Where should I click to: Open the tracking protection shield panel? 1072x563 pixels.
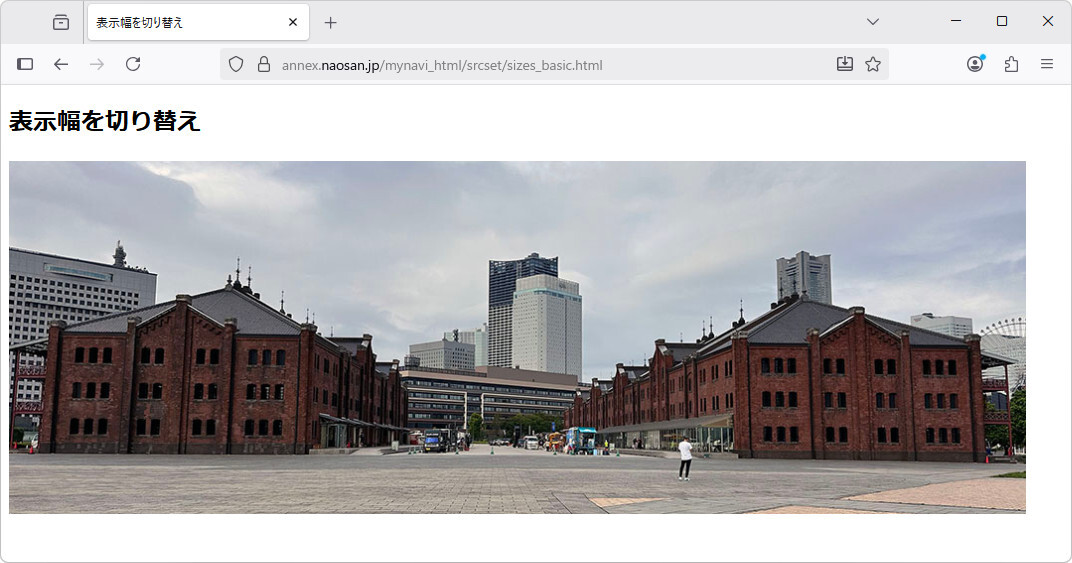(236, 64)
